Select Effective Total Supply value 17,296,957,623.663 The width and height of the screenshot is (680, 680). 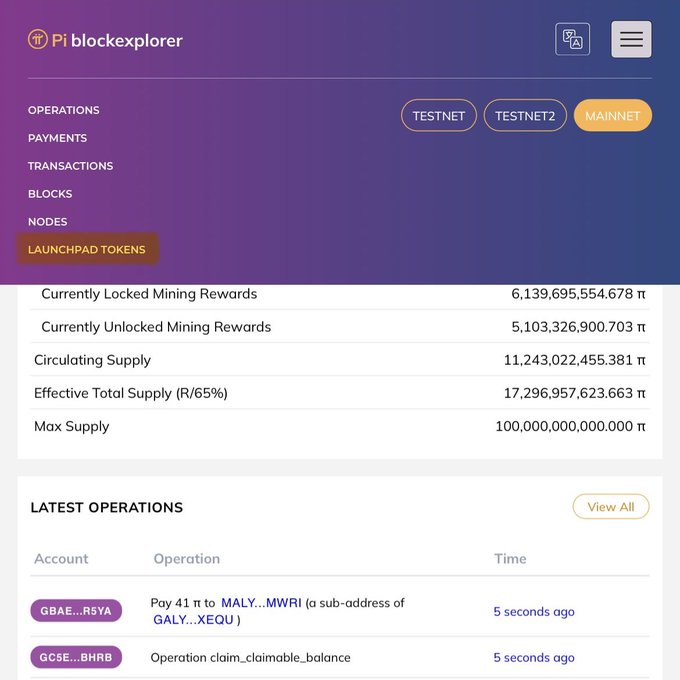[x=574, y=393]
